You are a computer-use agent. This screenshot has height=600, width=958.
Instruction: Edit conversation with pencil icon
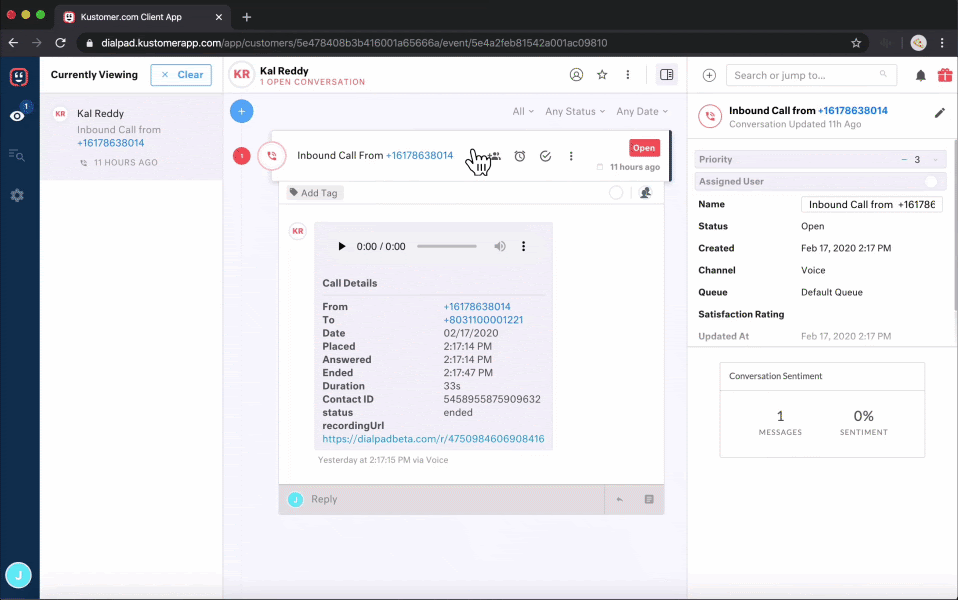(x=940, y=113)
